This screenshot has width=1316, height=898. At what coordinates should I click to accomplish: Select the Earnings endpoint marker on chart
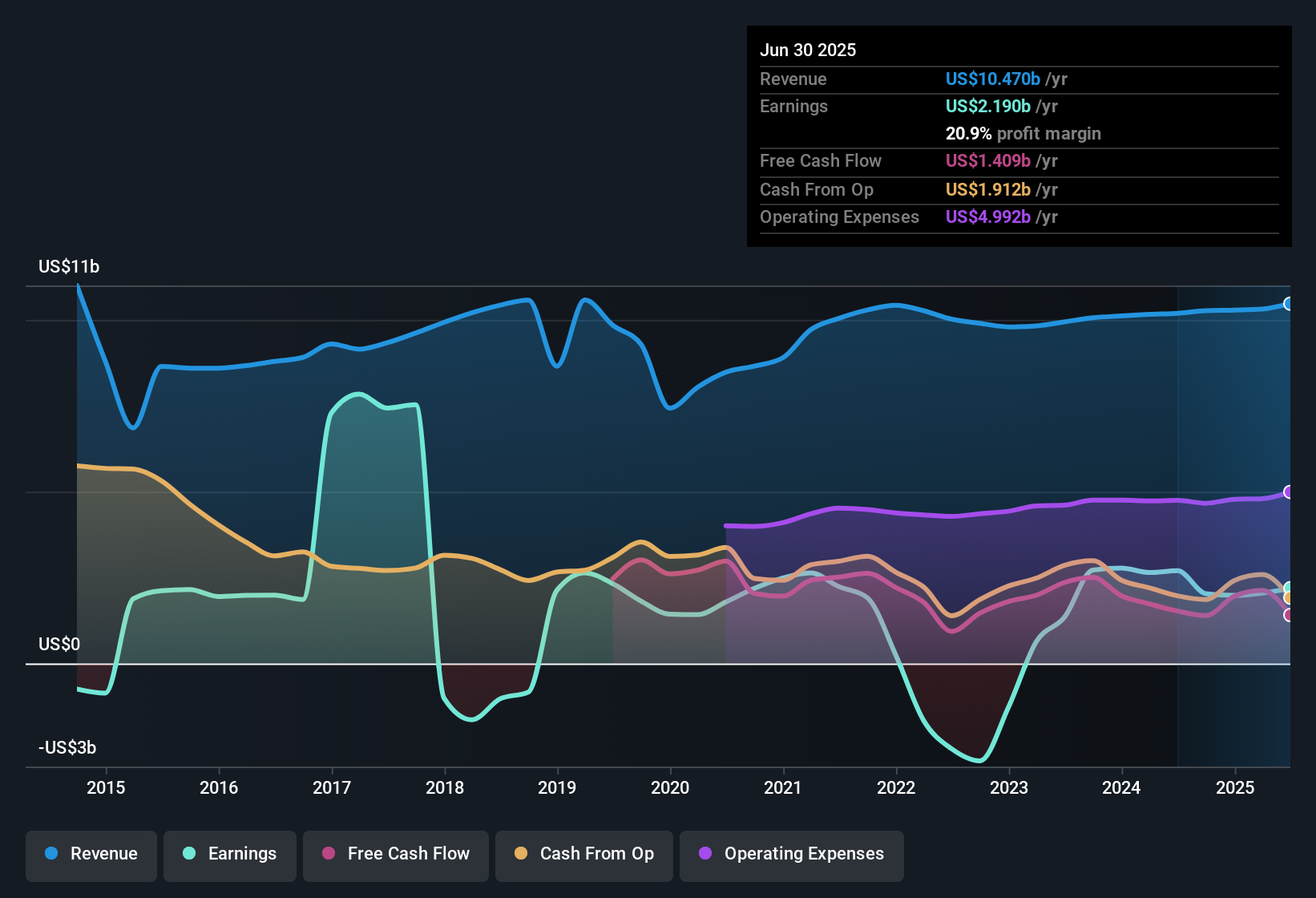point(1289,588)
